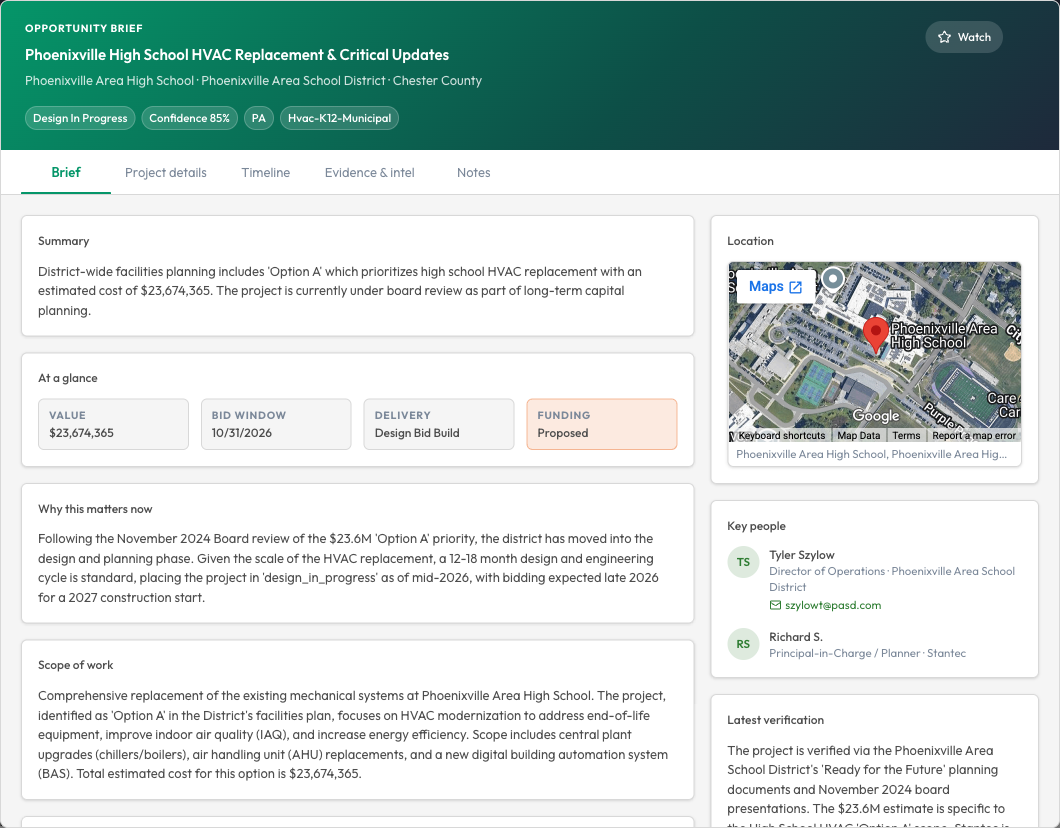The height and width of the screenshot is (828, 1060).
Task: Click the Scope of work heading
Action: (76, 665)
